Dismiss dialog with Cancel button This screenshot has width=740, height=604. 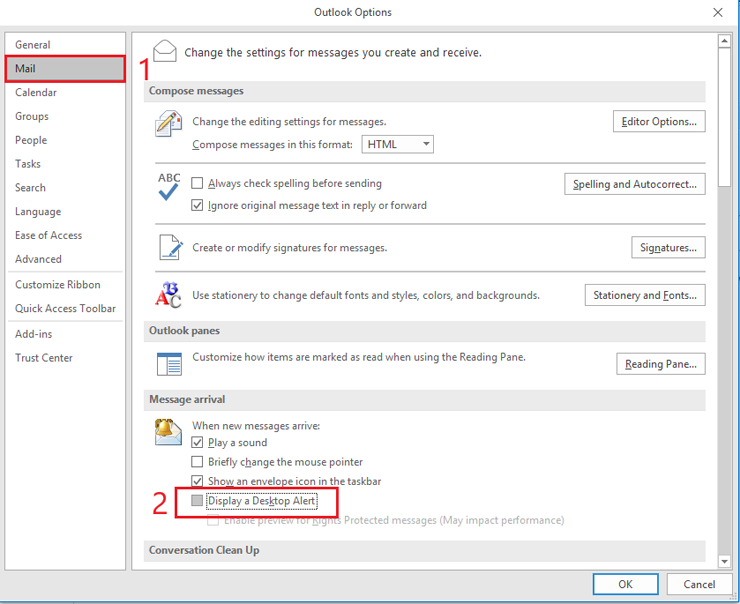699,584
